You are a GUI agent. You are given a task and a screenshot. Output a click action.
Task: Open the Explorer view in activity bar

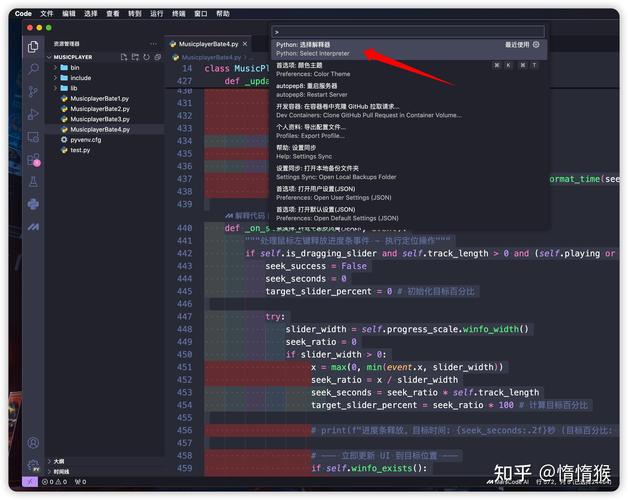(33, 47)
